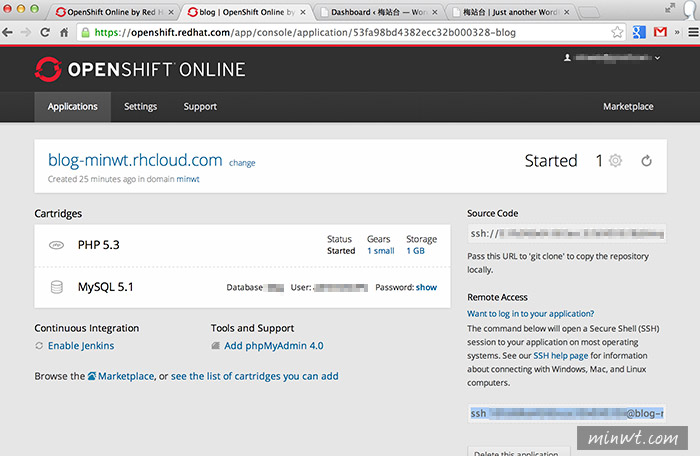Screen dimensions: 700x456
Task: Open the Marketplace nav item
Action: (x=628, y=107)
